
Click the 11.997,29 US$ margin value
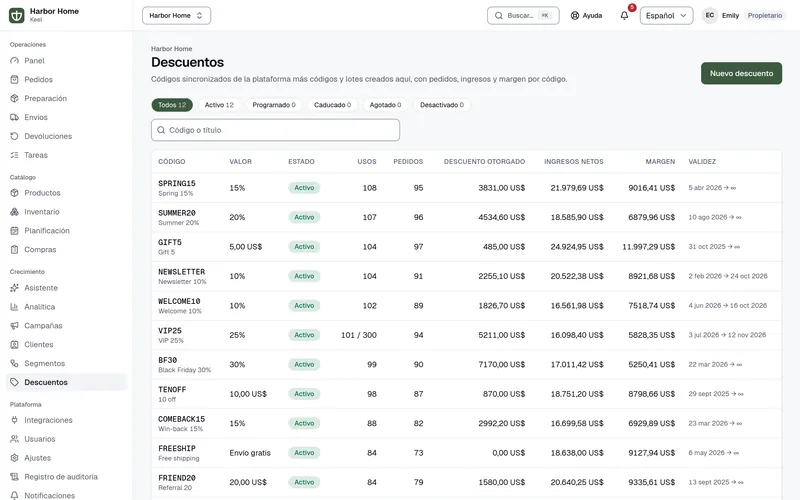click(x=648, y=247)
